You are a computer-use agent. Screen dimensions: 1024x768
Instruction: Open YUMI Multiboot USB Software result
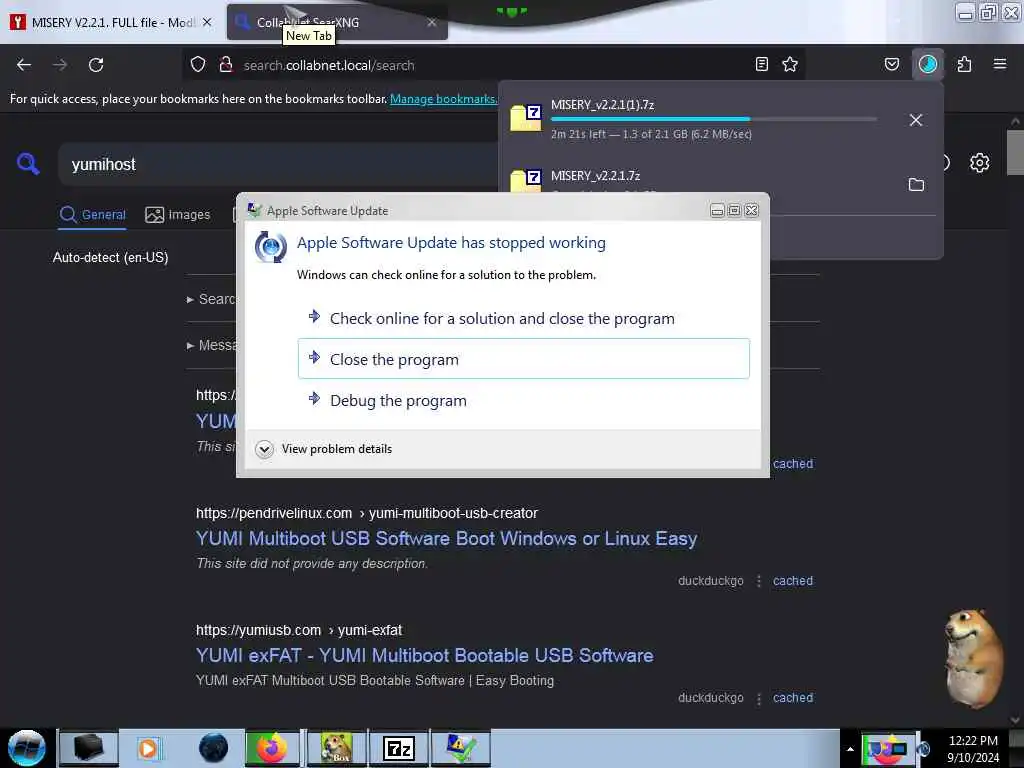point(447,539)
